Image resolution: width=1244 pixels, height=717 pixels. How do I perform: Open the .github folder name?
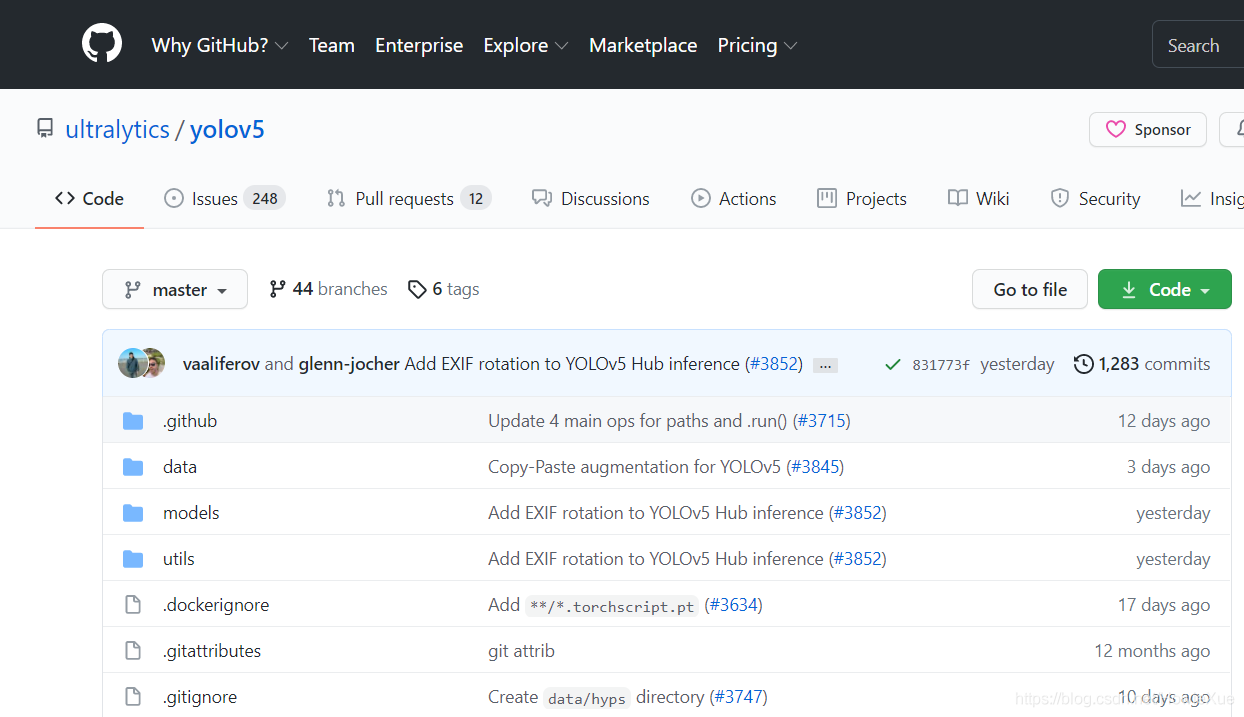pos(190,421)
